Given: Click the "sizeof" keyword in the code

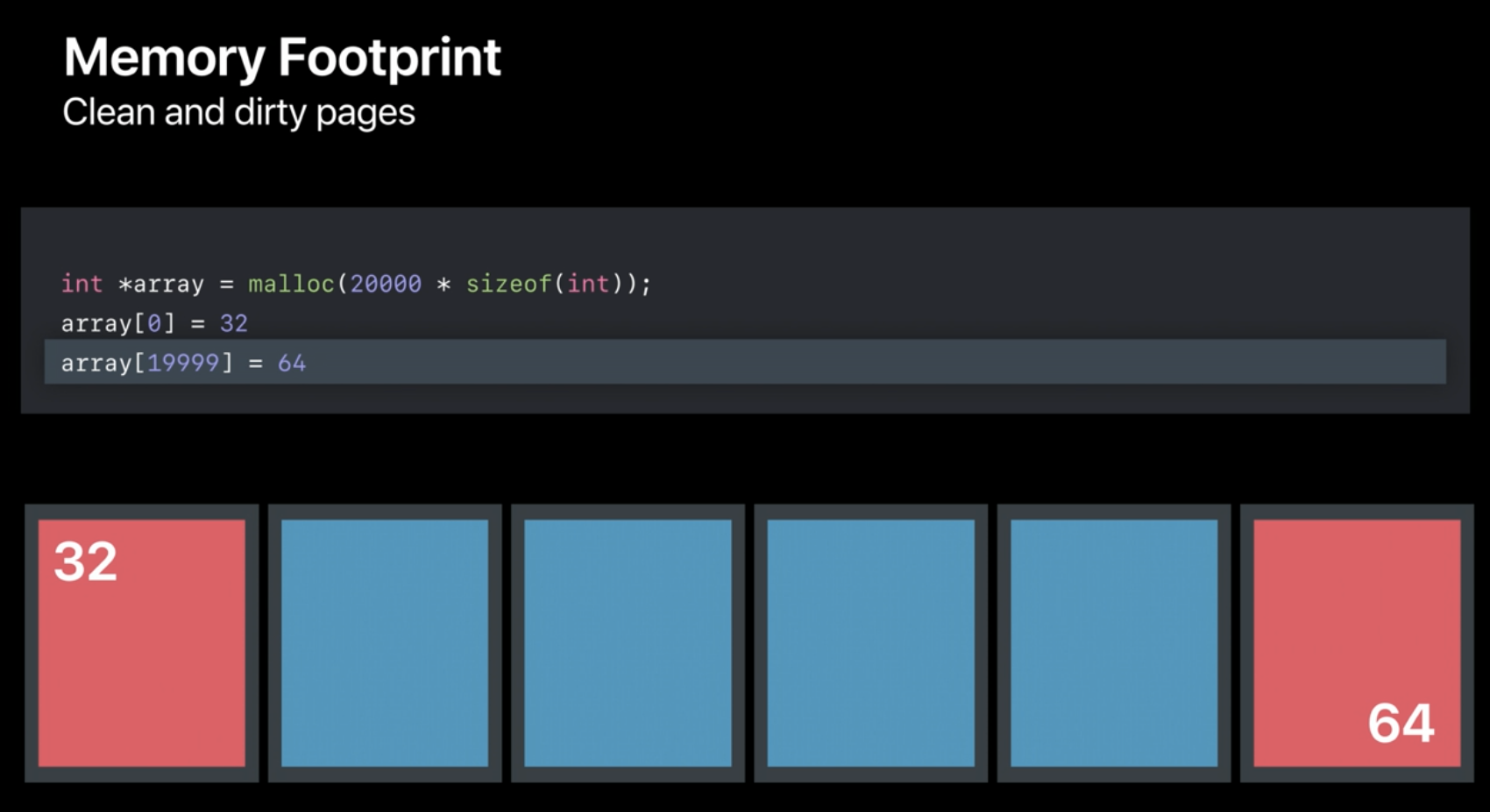Looking at the screenshot, I should pyautogui.click(x=508, y=284).
